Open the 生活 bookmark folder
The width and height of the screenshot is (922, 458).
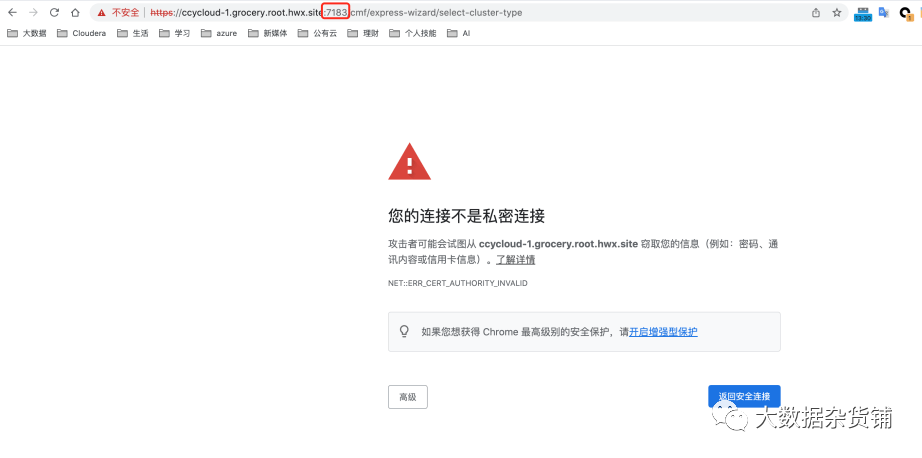[x=133, y=34]
